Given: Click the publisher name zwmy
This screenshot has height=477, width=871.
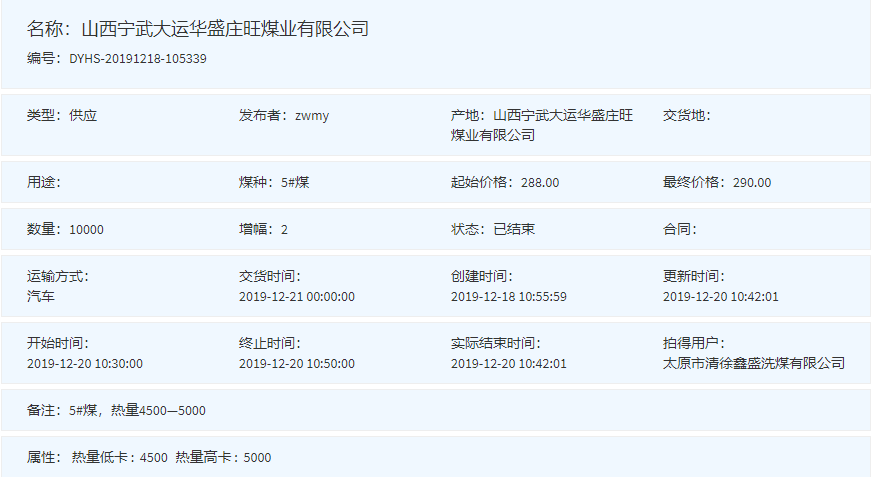Looking at the screenshot, I should click(312, 116).
